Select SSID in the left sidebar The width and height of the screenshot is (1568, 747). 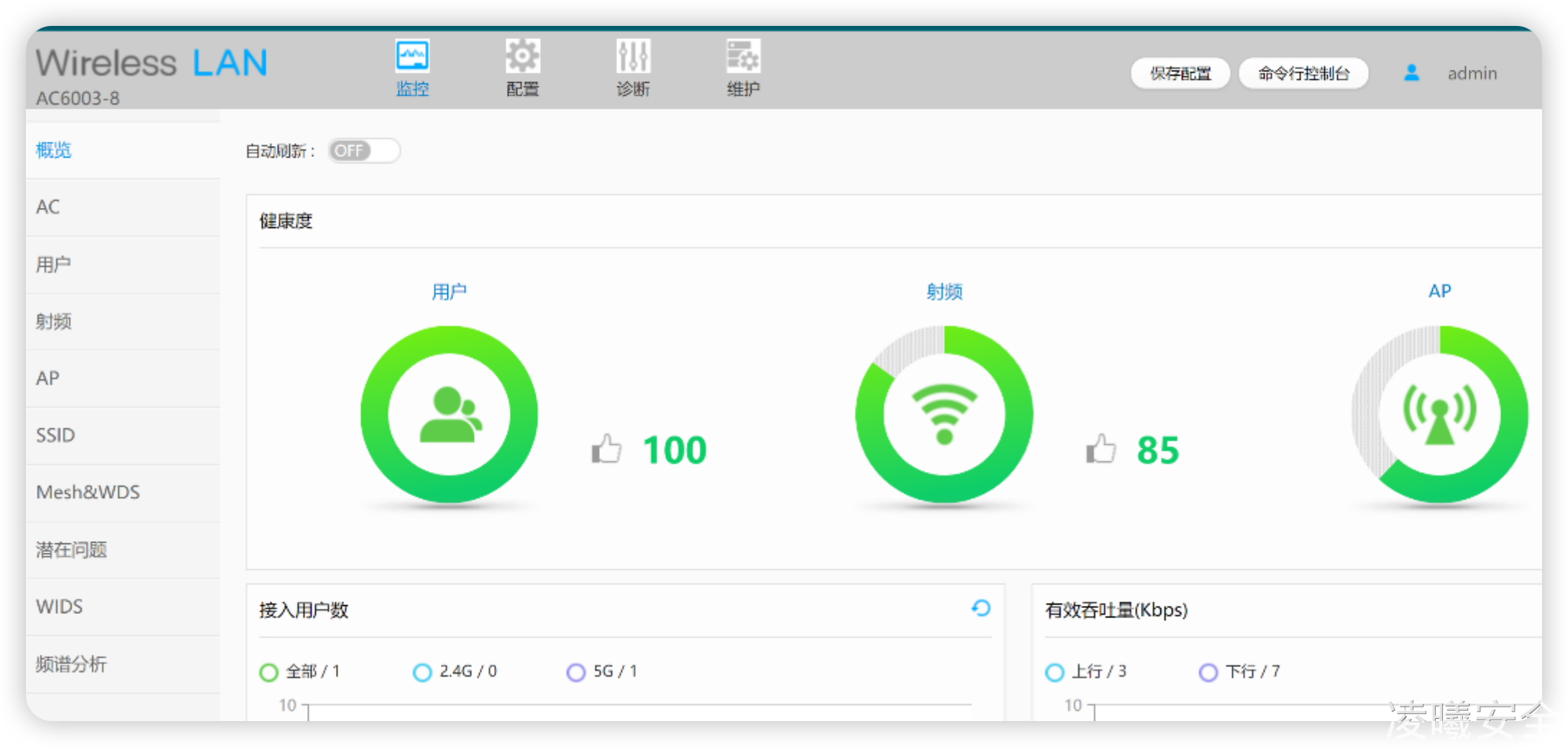coord(55,435)
